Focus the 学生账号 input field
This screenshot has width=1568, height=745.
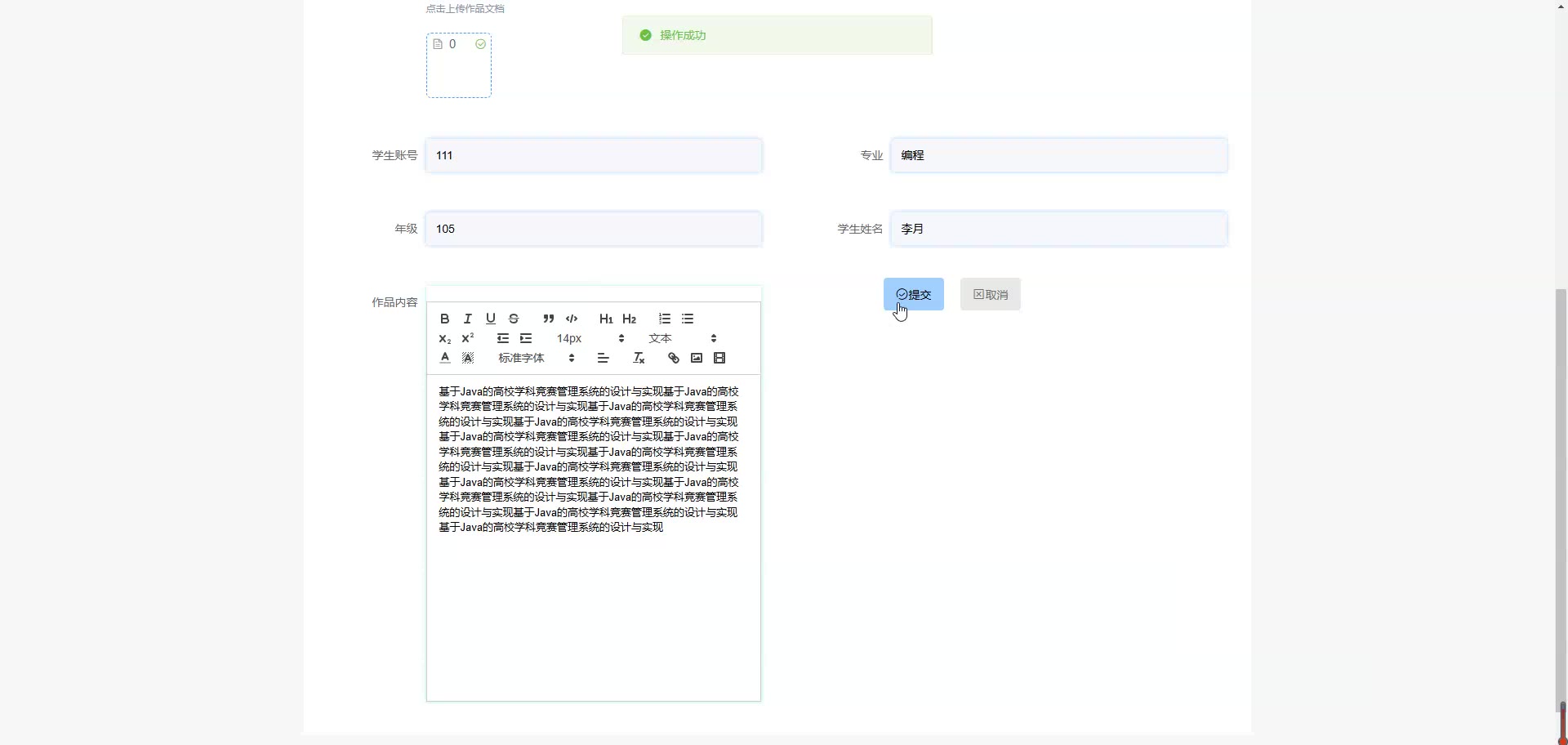[x=594, y=155]
